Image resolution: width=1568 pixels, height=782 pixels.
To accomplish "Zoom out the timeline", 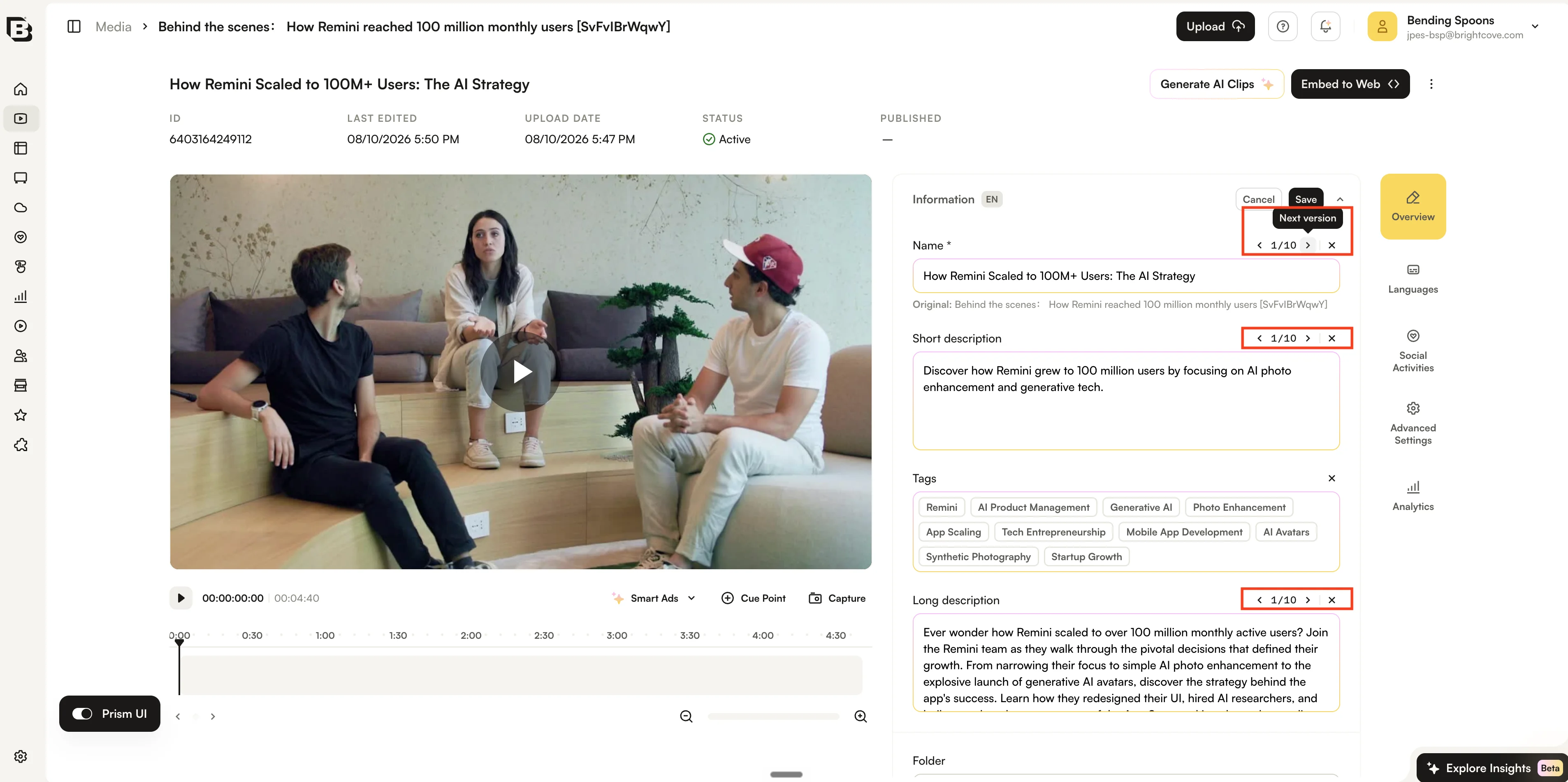I will (686, 716).
